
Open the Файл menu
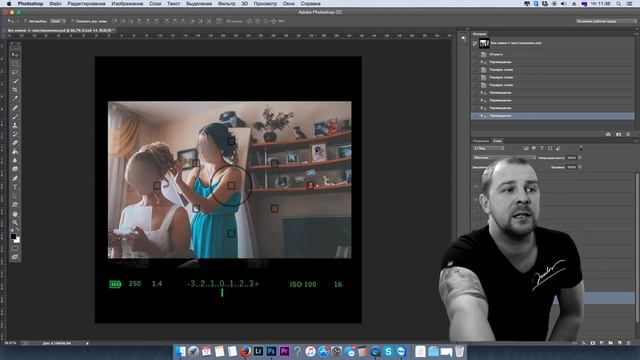(x=55, y=3)
